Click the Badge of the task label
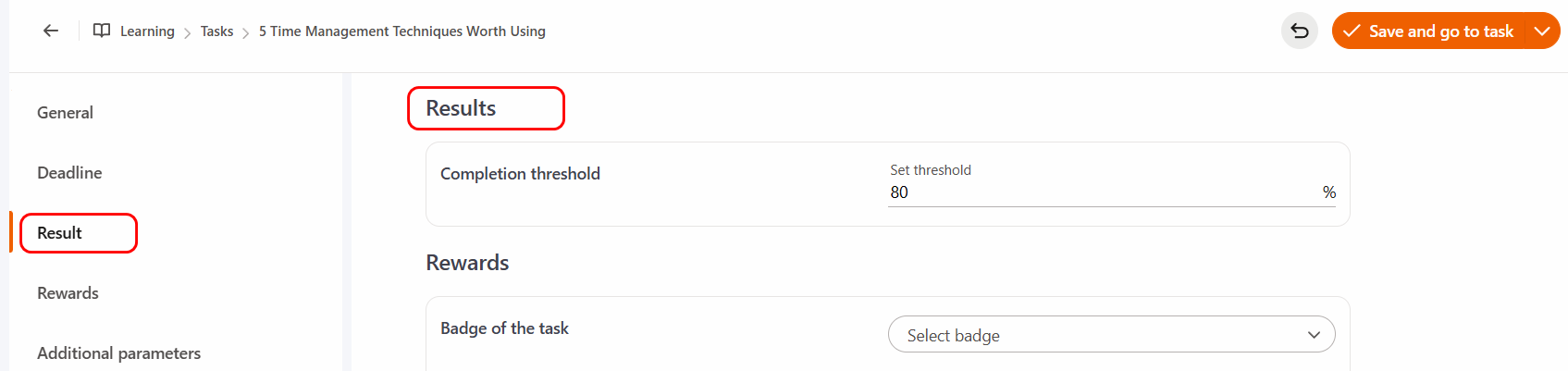 coord(504,328)
